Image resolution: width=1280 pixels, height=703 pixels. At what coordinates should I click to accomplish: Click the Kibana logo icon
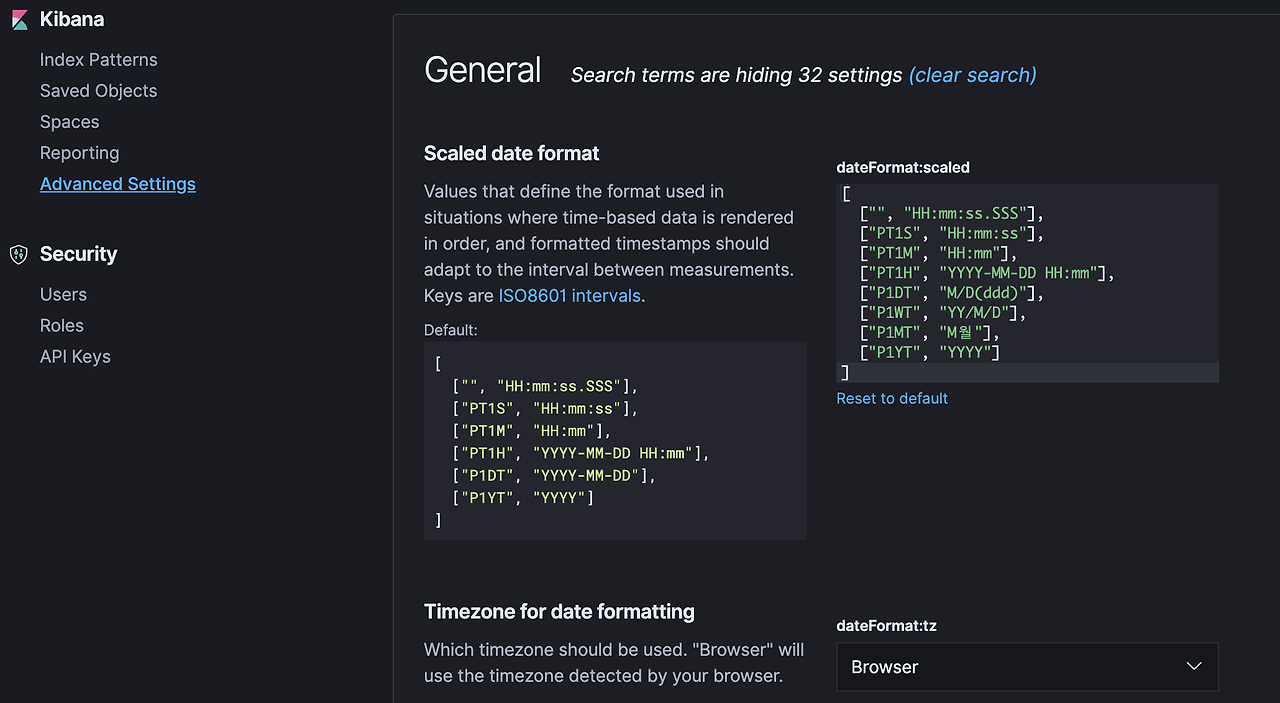click(19, 20)
